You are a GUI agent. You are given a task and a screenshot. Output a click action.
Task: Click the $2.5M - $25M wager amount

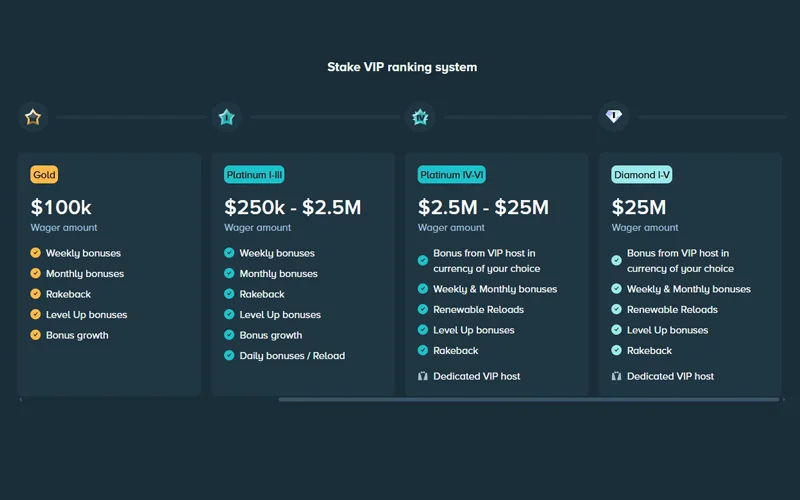coord(483,207)
